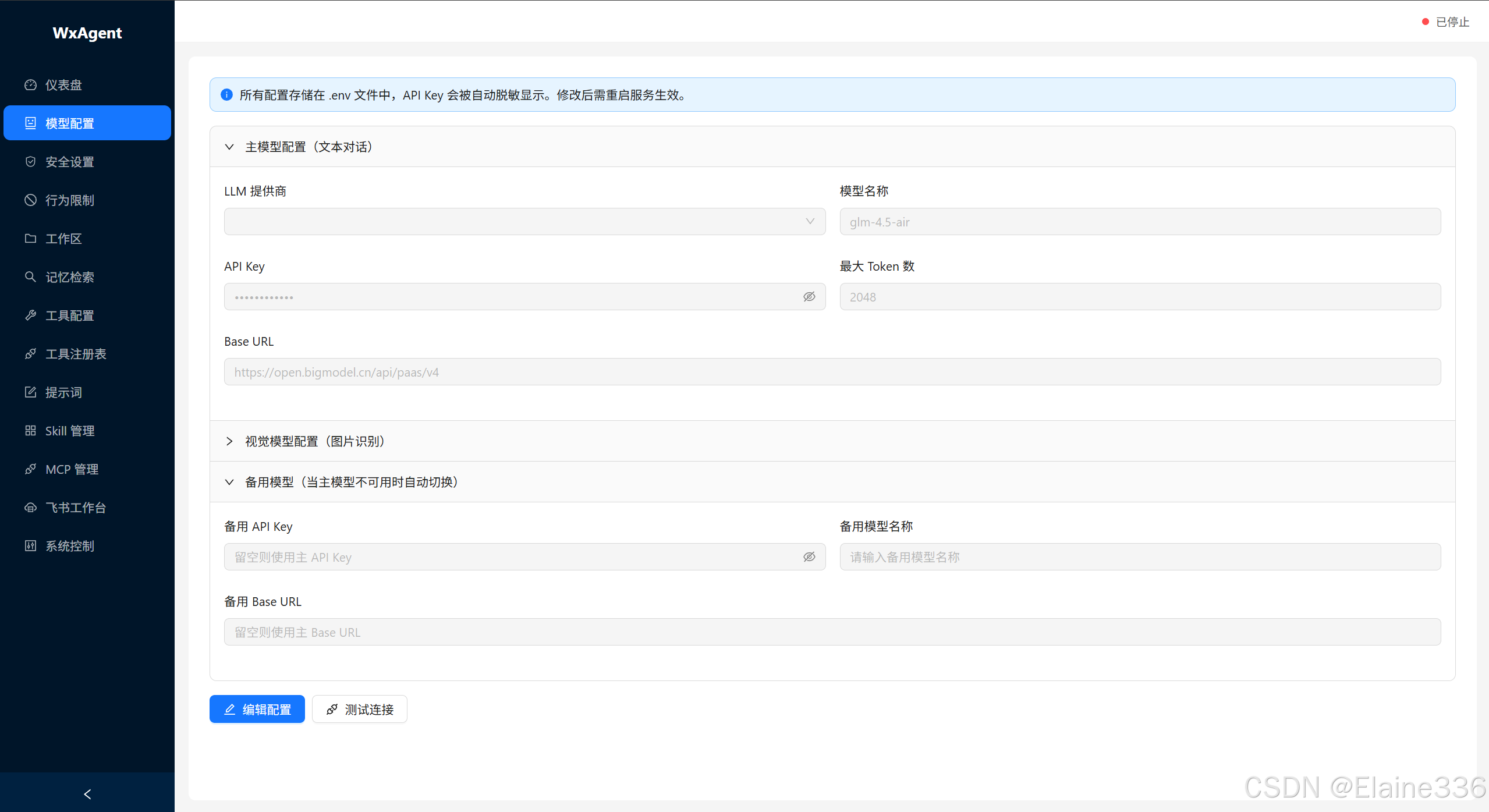Click the 主模型配置（文本对话）header text
This screenshot has width=1489, height=812.
coord(309,147)
